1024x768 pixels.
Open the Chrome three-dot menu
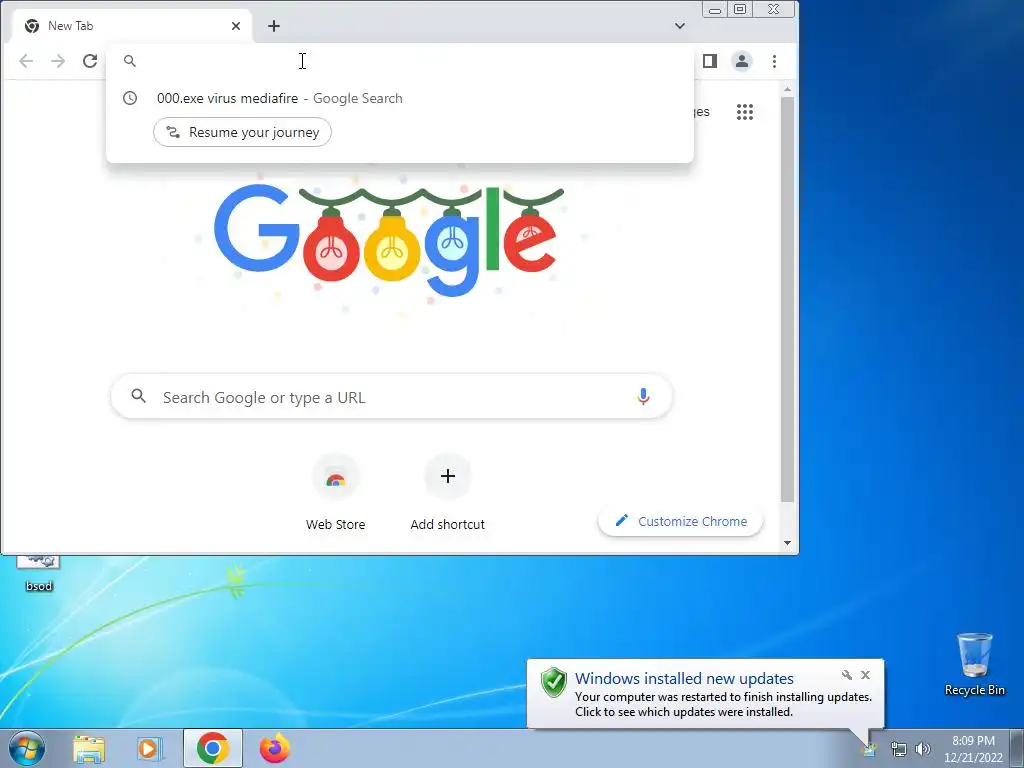tap(775, 61)
